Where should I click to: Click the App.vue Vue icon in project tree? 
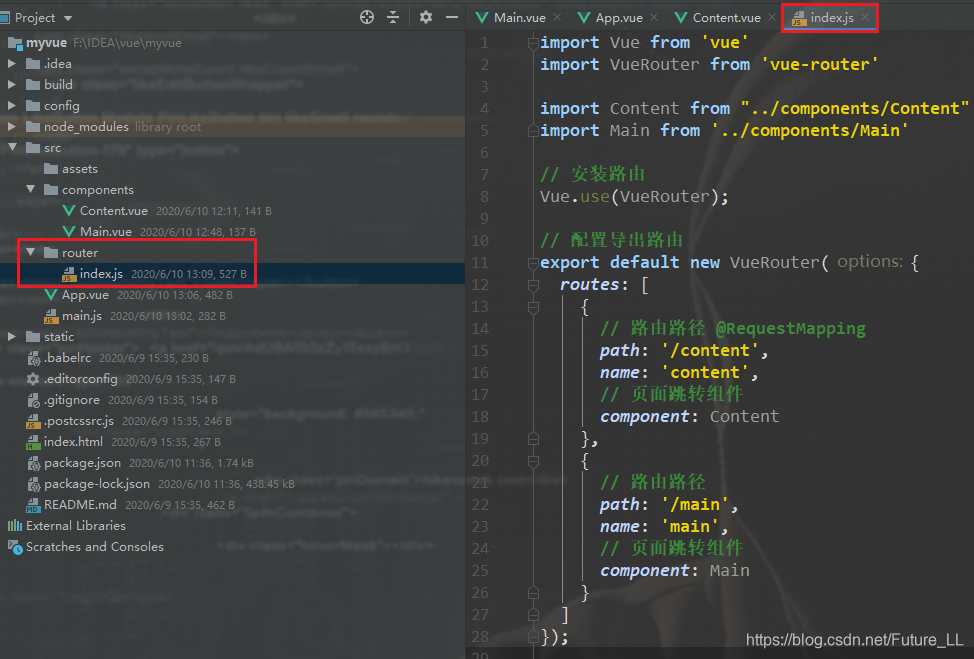pyautogui.click(x=51, y=295)
